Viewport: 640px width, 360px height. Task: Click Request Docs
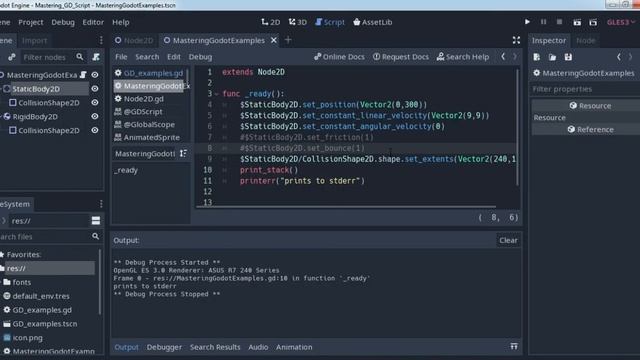[x=401, y=57]
